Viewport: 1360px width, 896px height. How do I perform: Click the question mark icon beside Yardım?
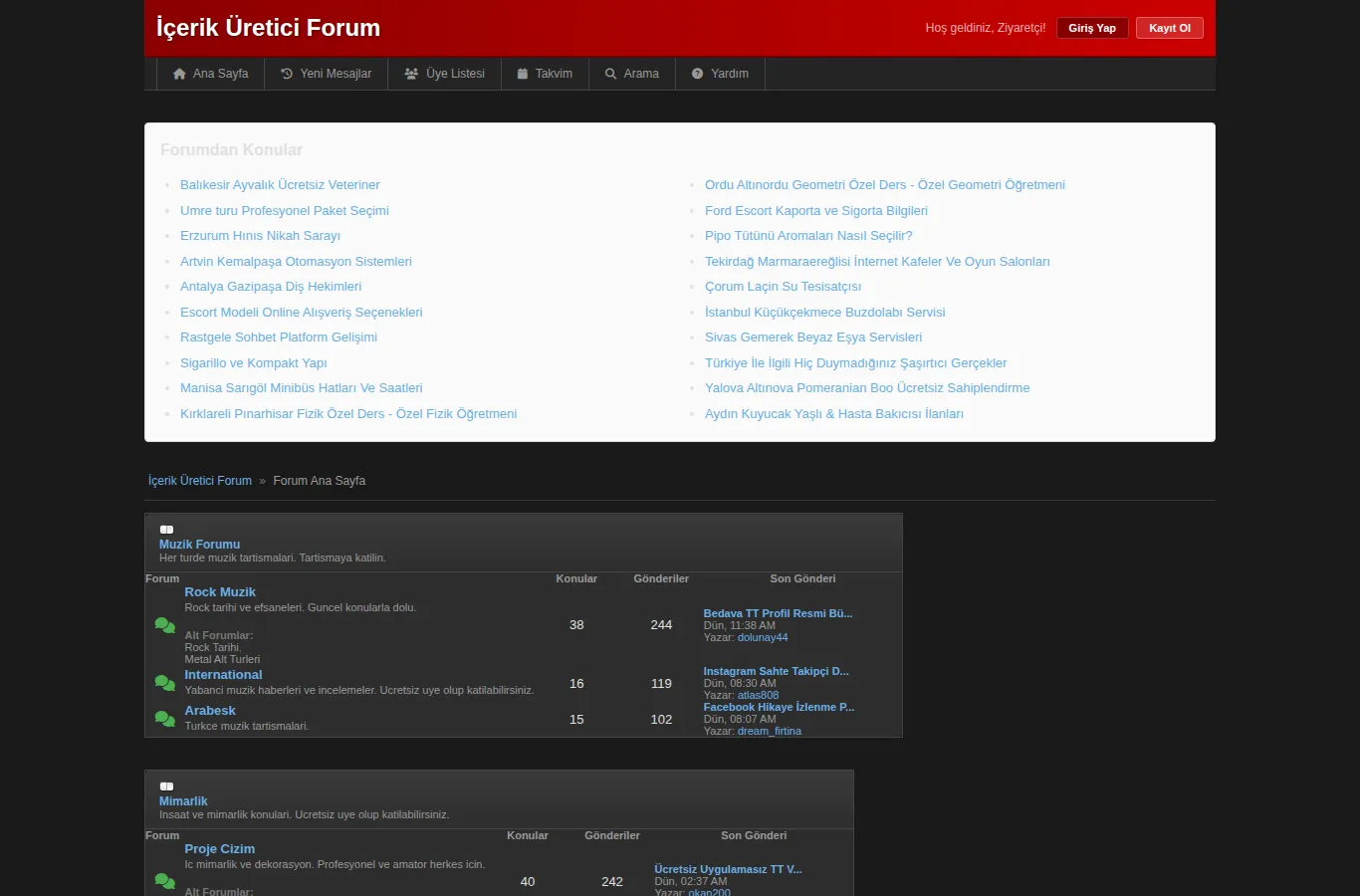click(697, 74)
